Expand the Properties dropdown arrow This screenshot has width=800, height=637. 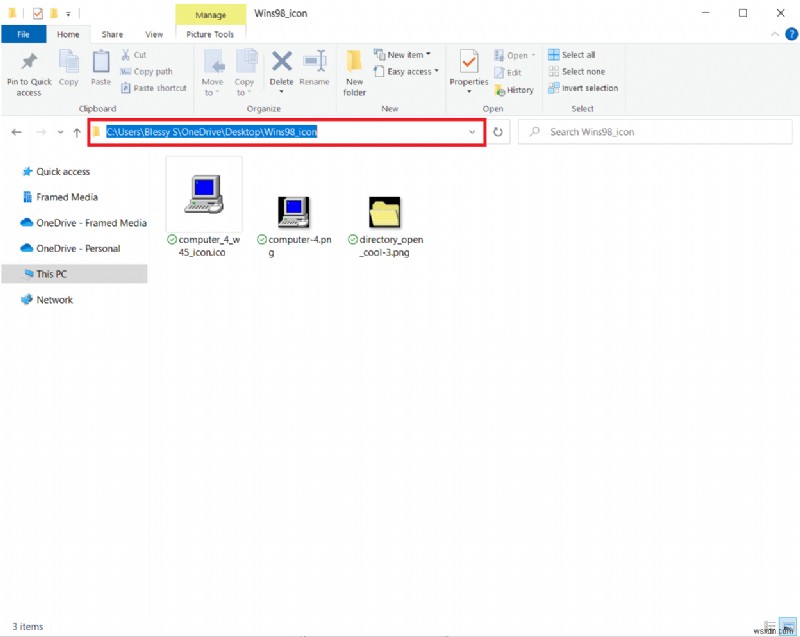pyautogui.click(x=469, y=92)
